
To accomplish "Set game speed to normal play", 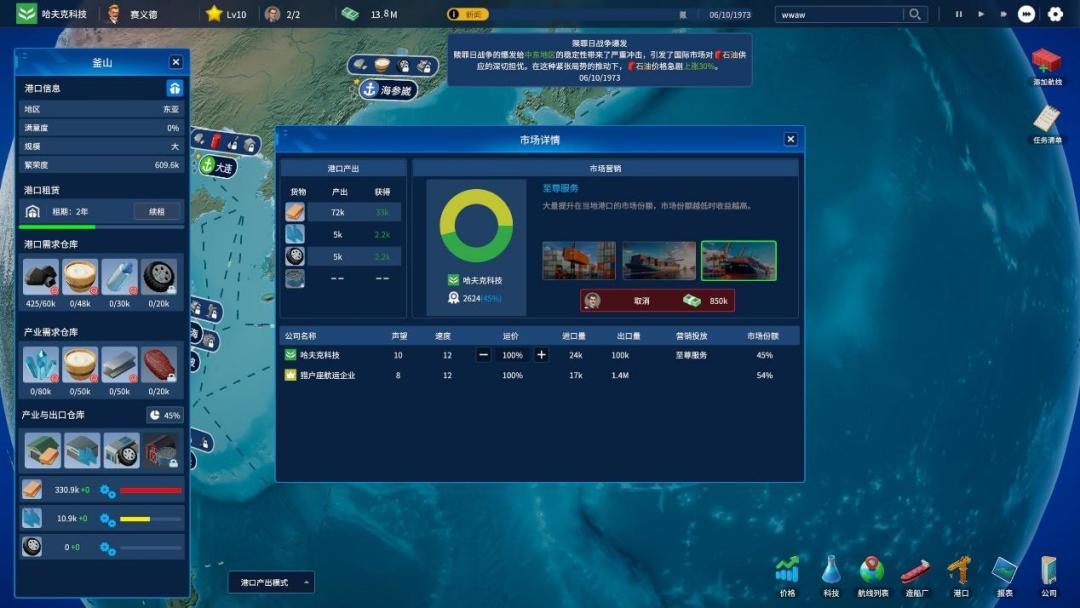I will click(981, 14).
